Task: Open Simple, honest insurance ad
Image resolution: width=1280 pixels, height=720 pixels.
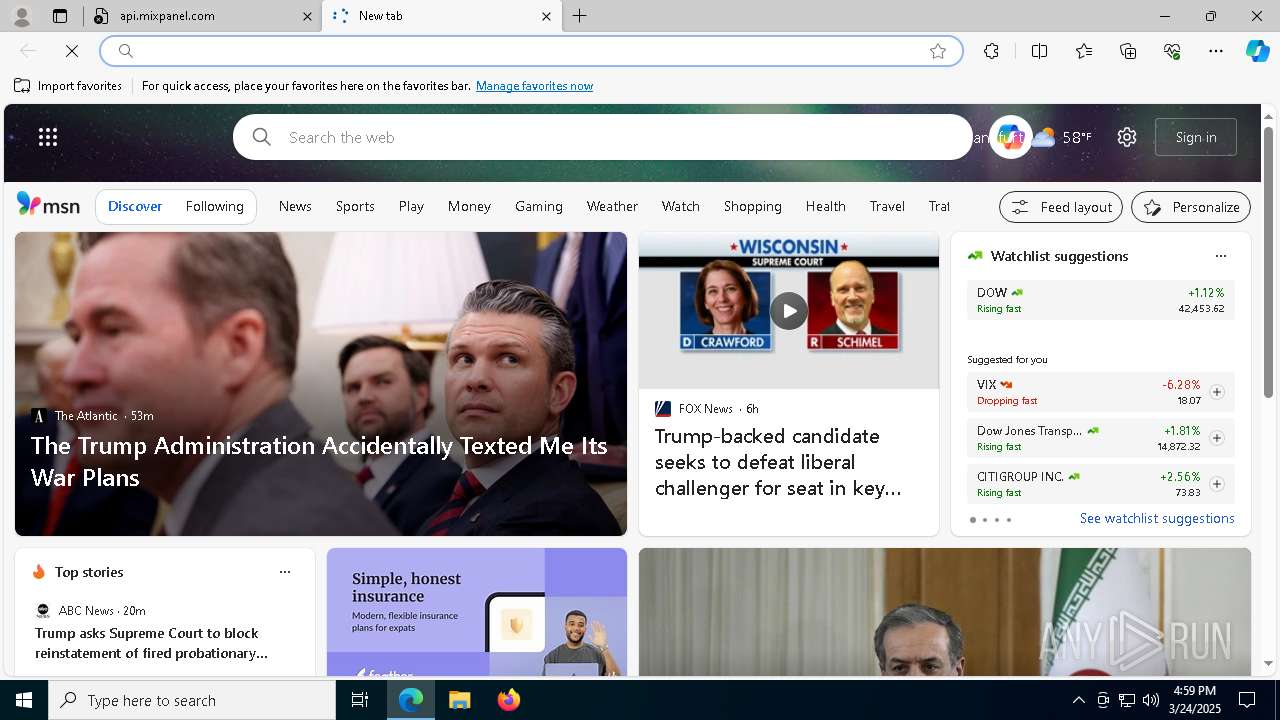Action: (477, 612)
